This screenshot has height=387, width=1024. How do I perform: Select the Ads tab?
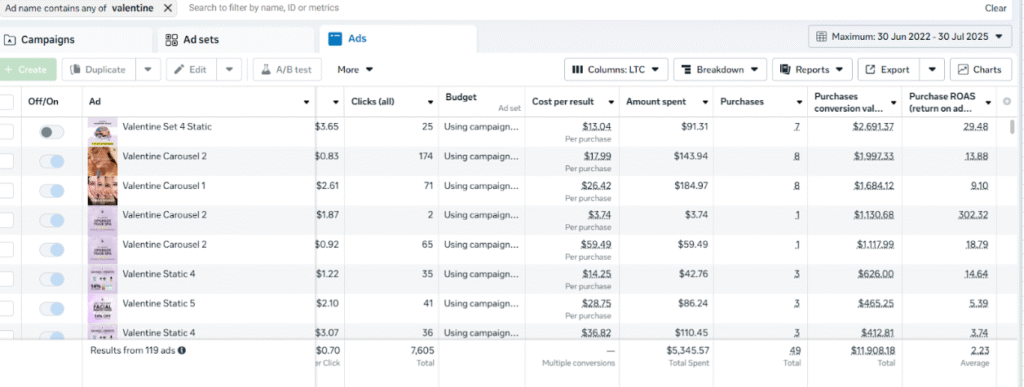pos(398,39)
